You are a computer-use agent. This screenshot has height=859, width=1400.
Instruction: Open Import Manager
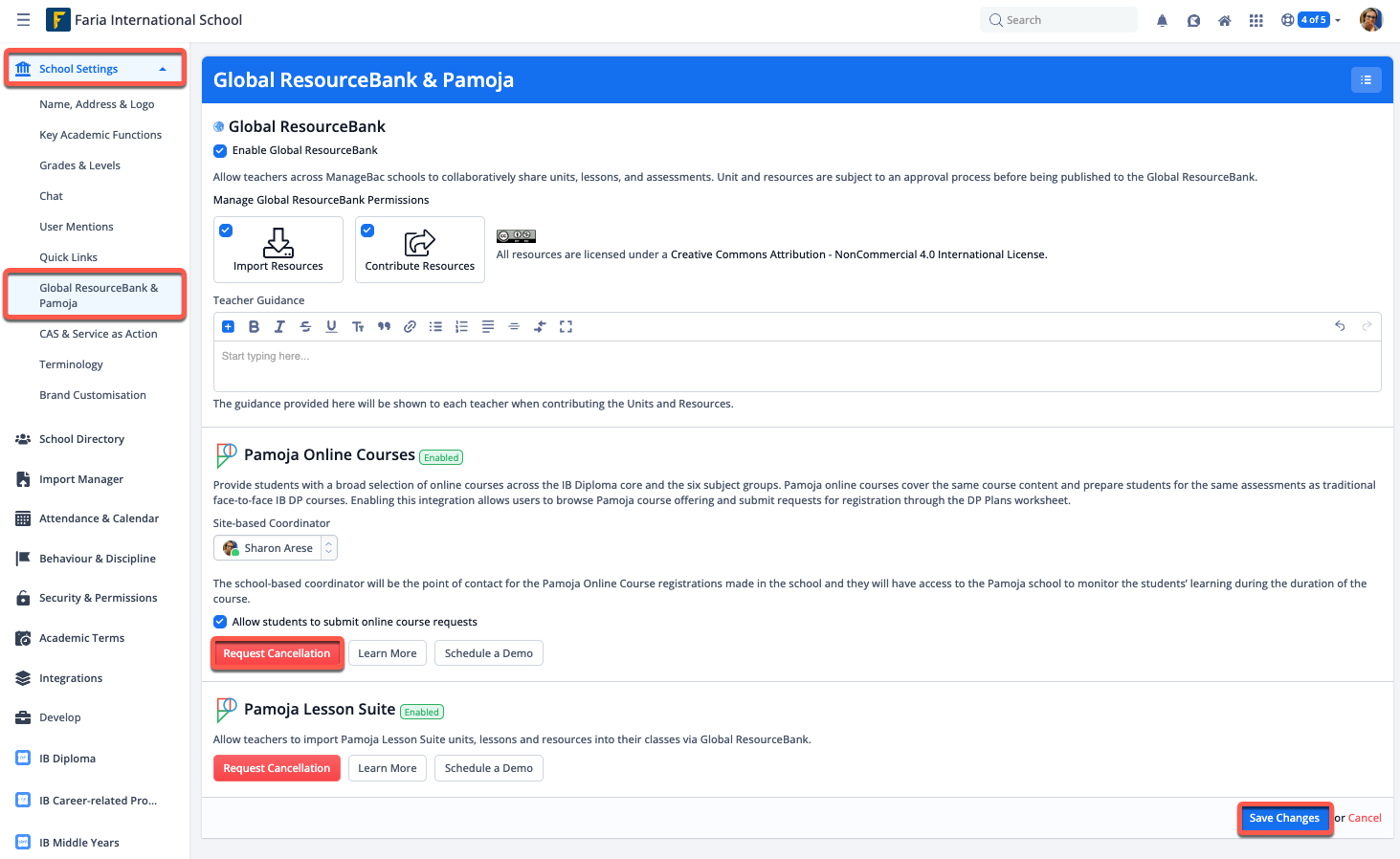tap(81, 479)
